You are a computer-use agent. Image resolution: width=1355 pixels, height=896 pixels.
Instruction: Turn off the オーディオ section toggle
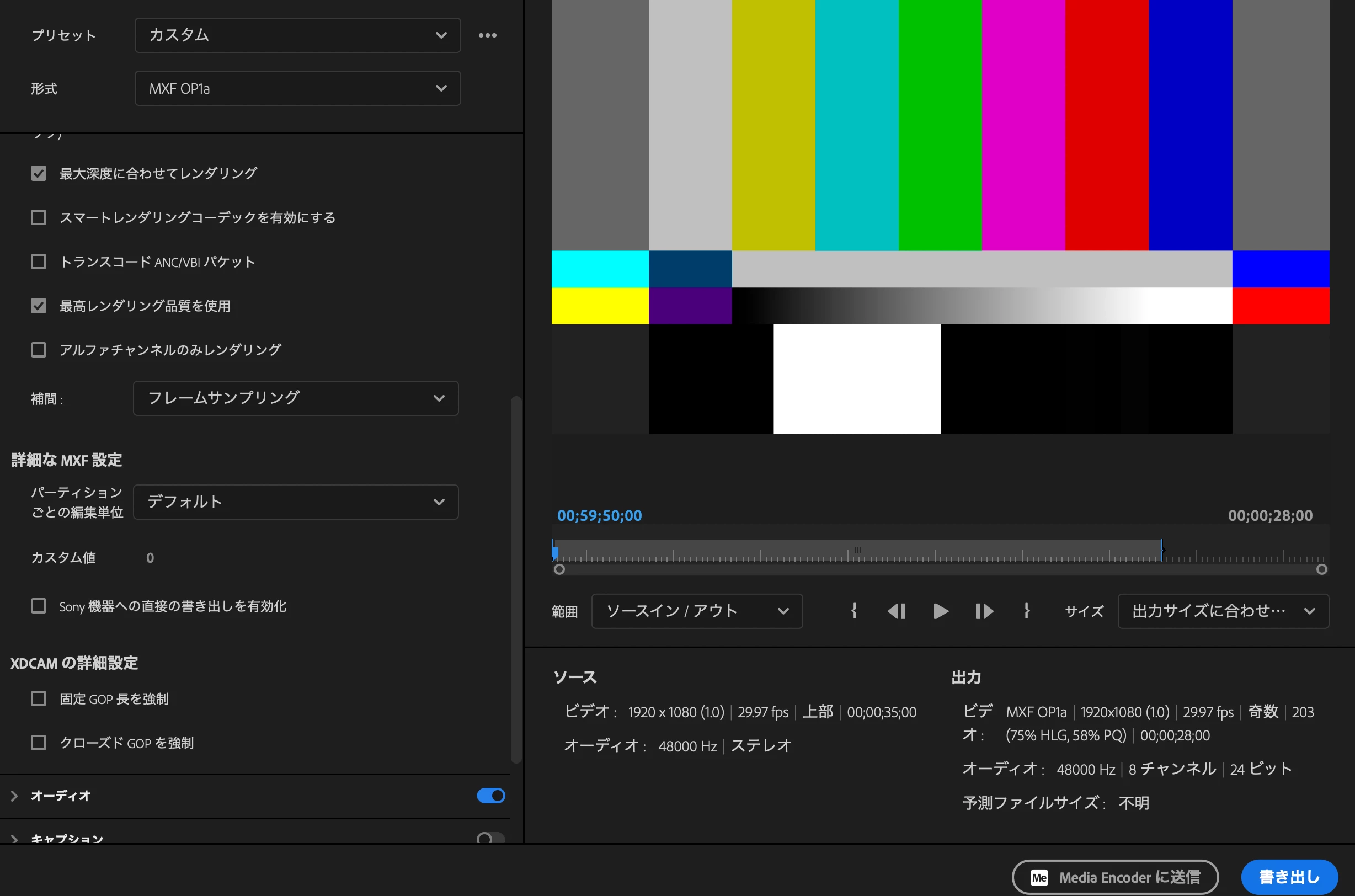(x=490, y=796)
